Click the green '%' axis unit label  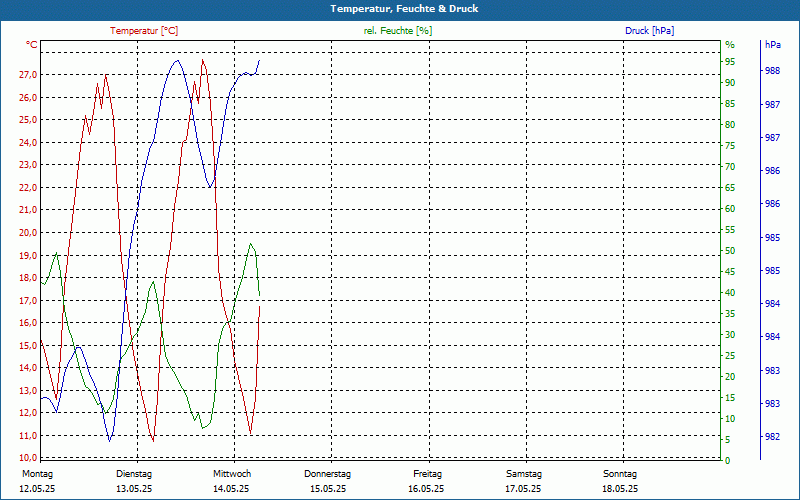click(x=730, y=45)
